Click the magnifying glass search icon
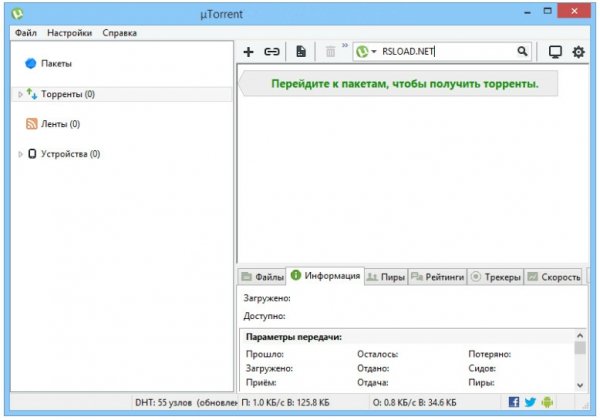The image size is (600, 420). click(522, 51)
